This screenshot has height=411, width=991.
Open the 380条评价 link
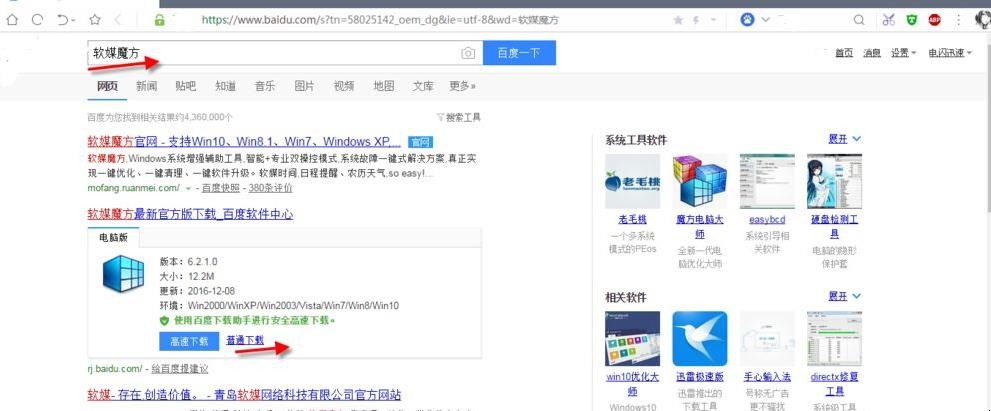click(271, 188)
